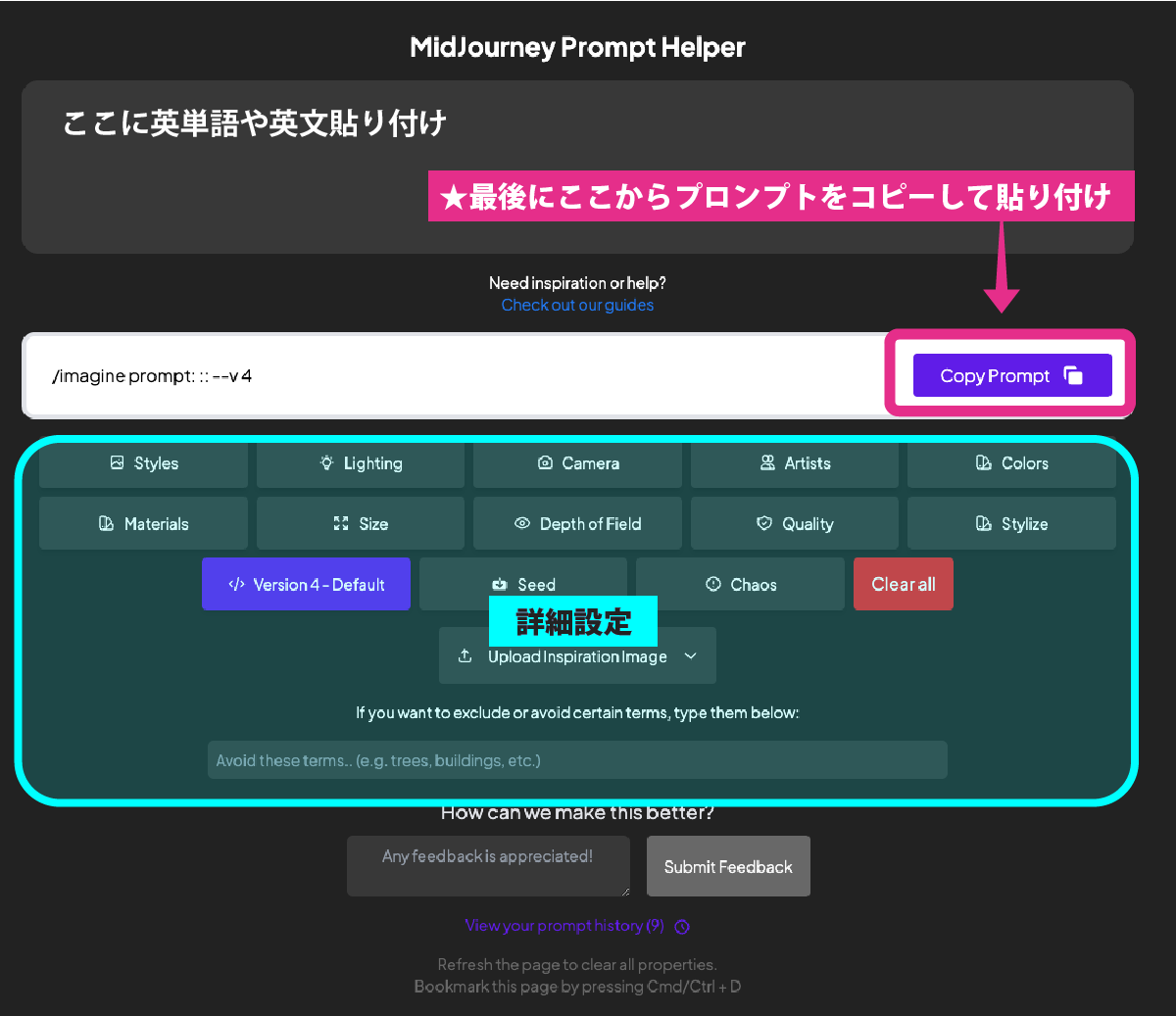Open the View your prompt history link
The image size is (1176, 1016).
tap(564, 925)
